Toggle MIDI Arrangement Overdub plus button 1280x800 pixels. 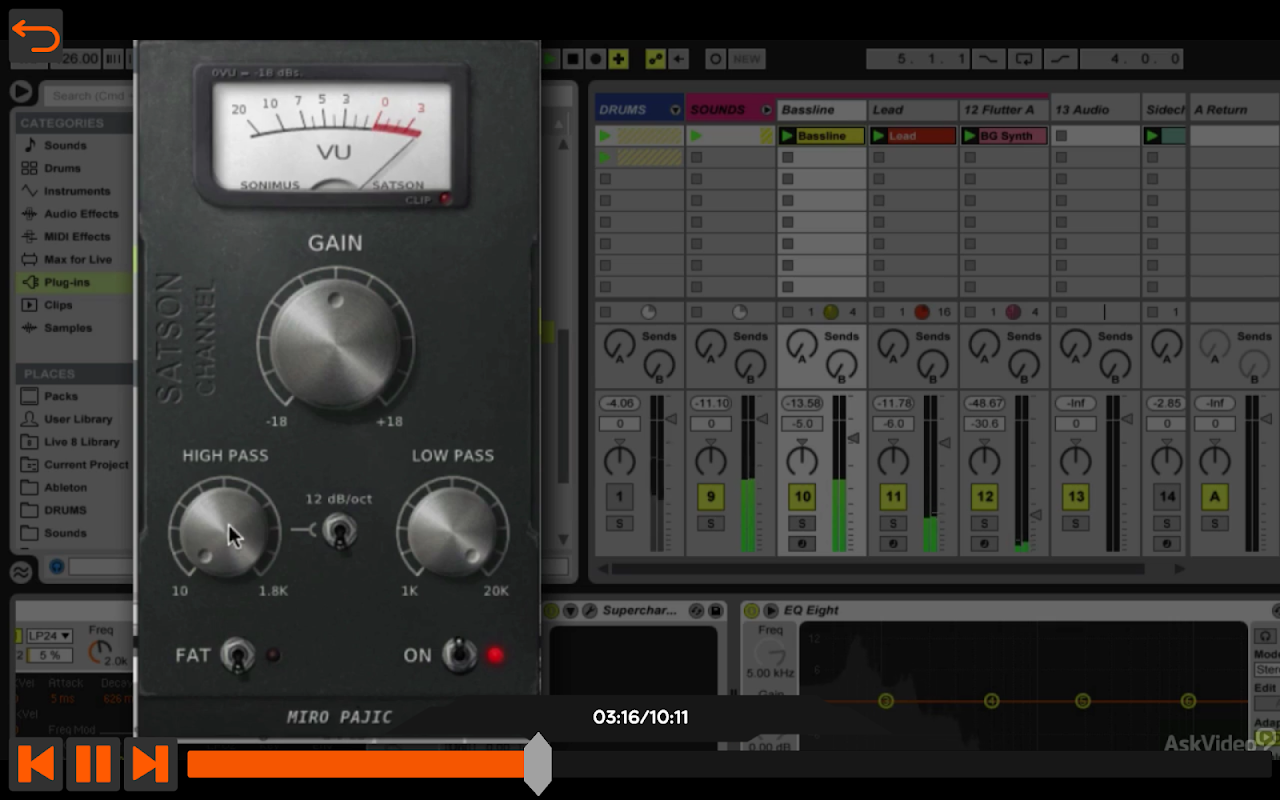click(619, 59)
